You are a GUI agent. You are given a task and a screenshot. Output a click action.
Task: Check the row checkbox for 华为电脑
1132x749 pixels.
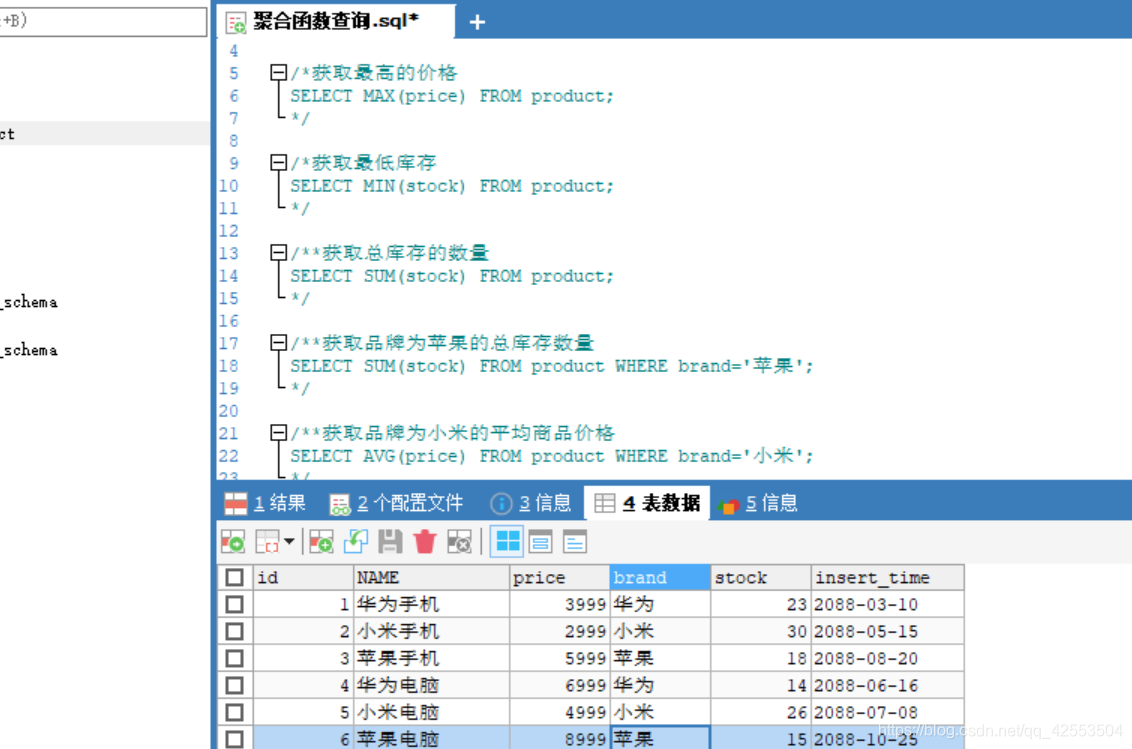[x=234, y=685]
